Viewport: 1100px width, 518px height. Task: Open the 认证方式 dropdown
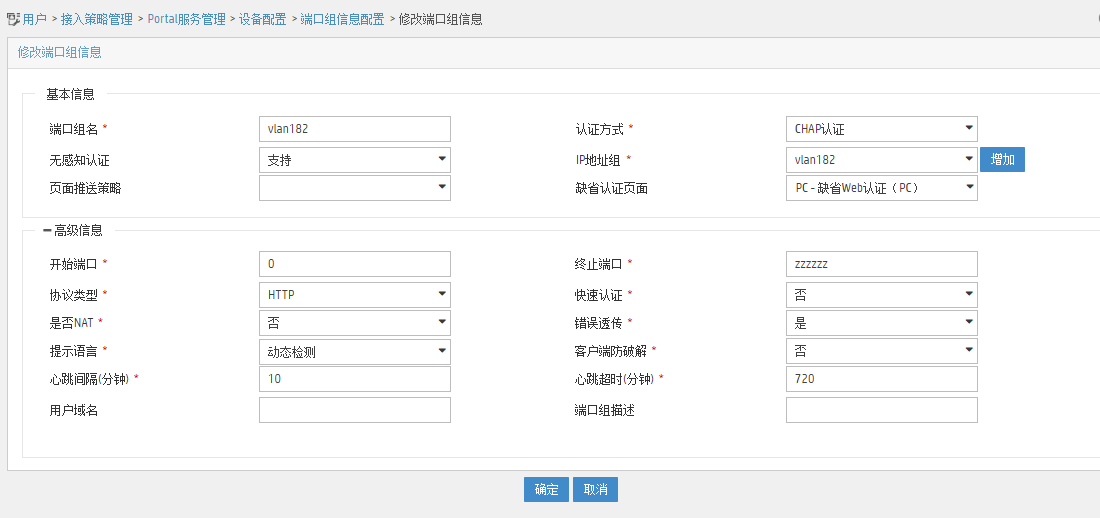(x=881, y=129)
